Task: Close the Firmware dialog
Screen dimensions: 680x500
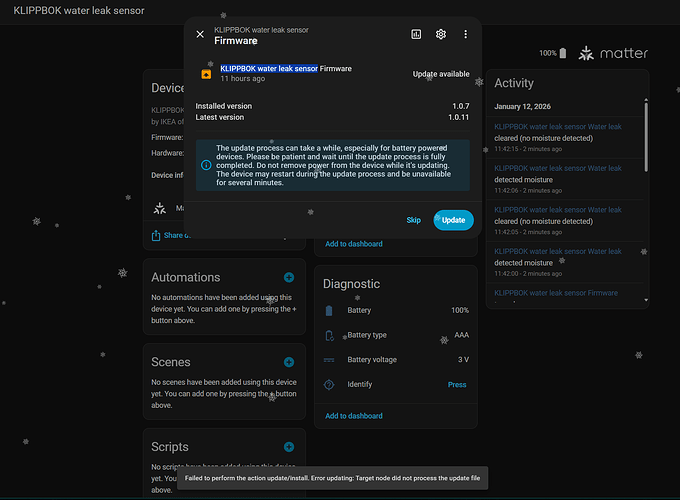Action: click(200, 34)
